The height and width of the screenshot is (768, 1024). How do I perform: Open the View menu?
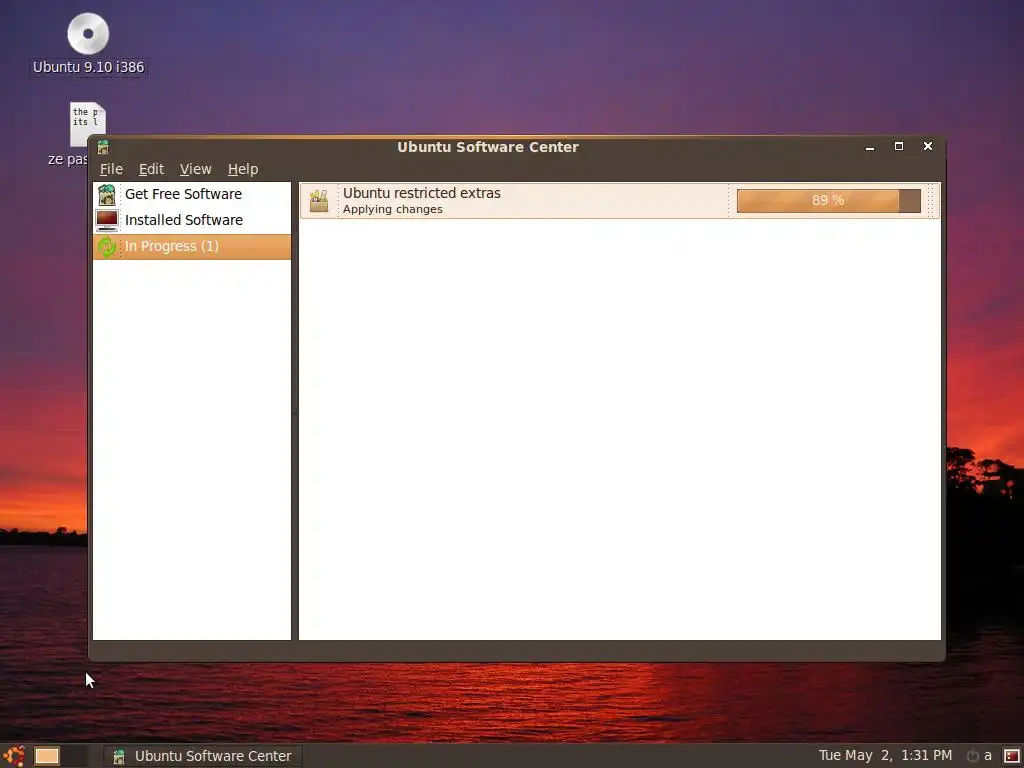(x=195, y=169)
